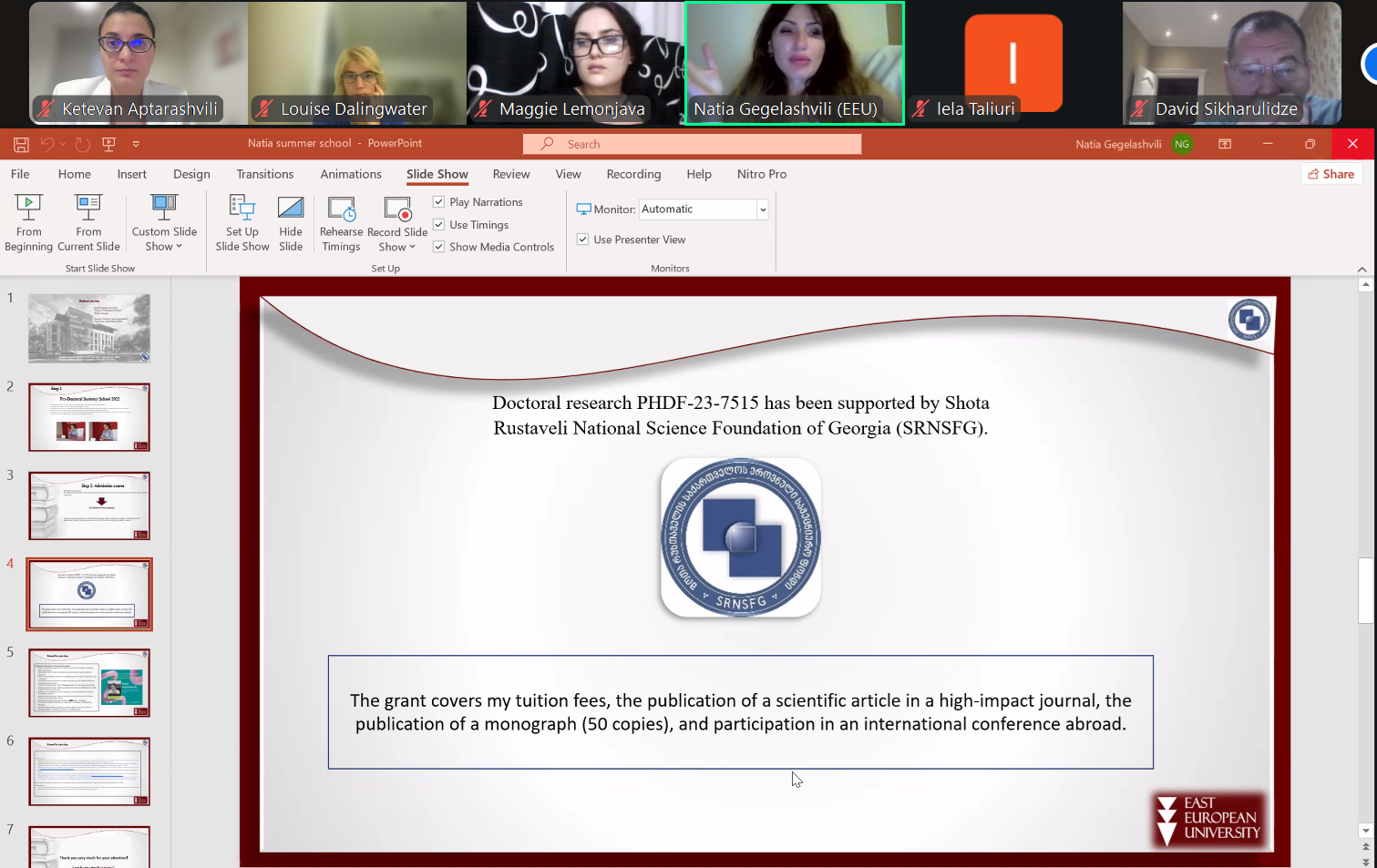Launch Rehearse Timings

pyautogui.click(x=341, y=221)
